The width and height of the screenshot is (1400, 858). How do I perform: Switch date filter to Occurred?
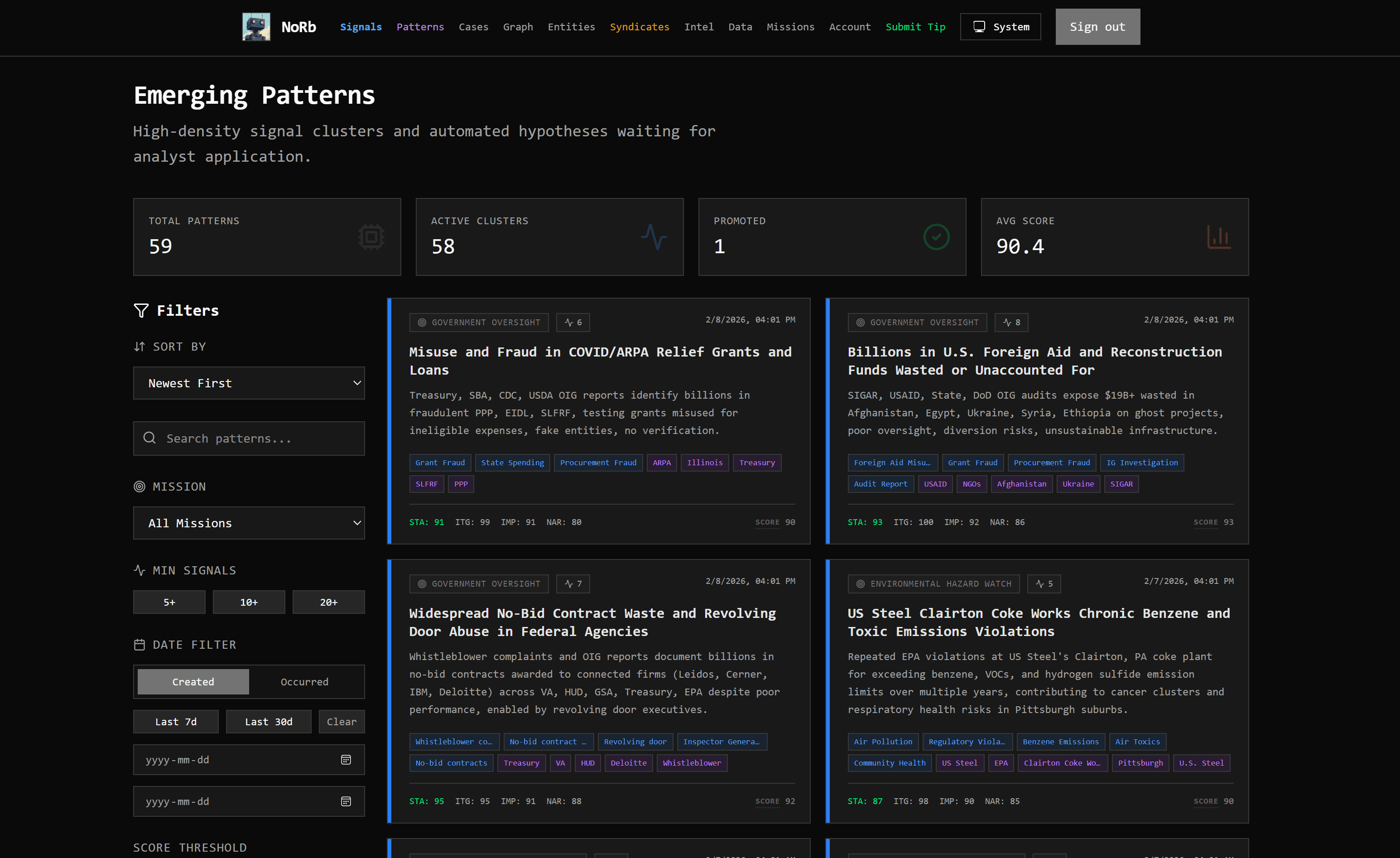[x=304, y=681]
